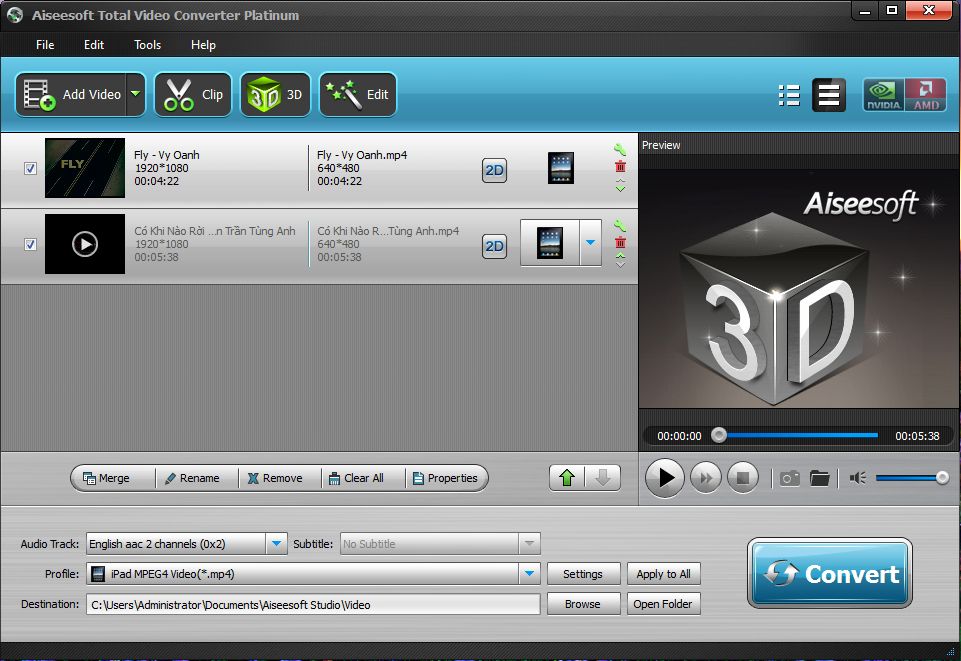This screenshot has height=661, width=961.
Task: Toggle the 2D button on Có Khi Nào row
Action: [x=495, y=246]
